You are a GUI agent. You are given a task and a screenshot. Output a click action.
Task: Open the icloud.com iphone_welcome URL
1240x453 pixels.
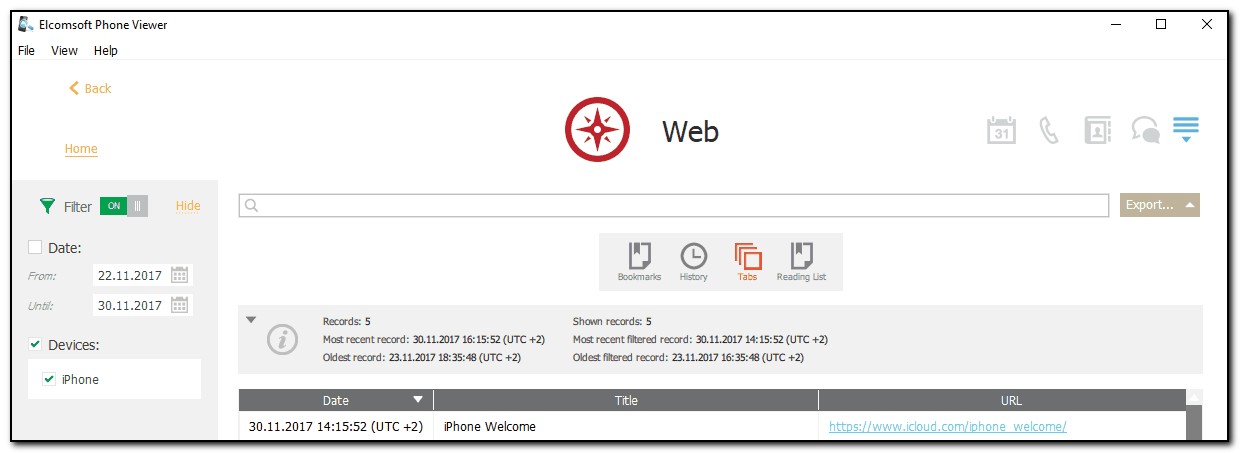coord(947,427)
